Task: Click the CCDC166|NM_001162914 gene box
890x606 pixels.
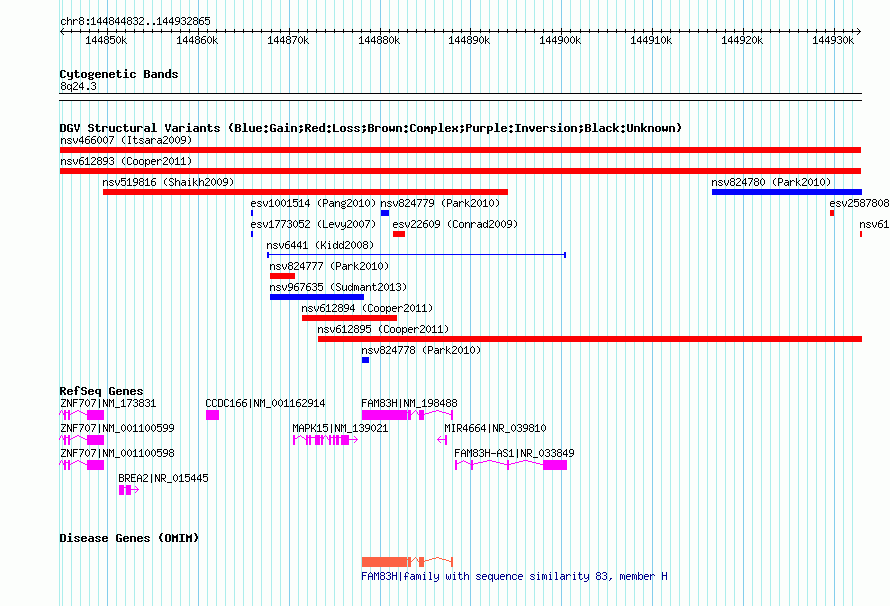Action: 212,415
